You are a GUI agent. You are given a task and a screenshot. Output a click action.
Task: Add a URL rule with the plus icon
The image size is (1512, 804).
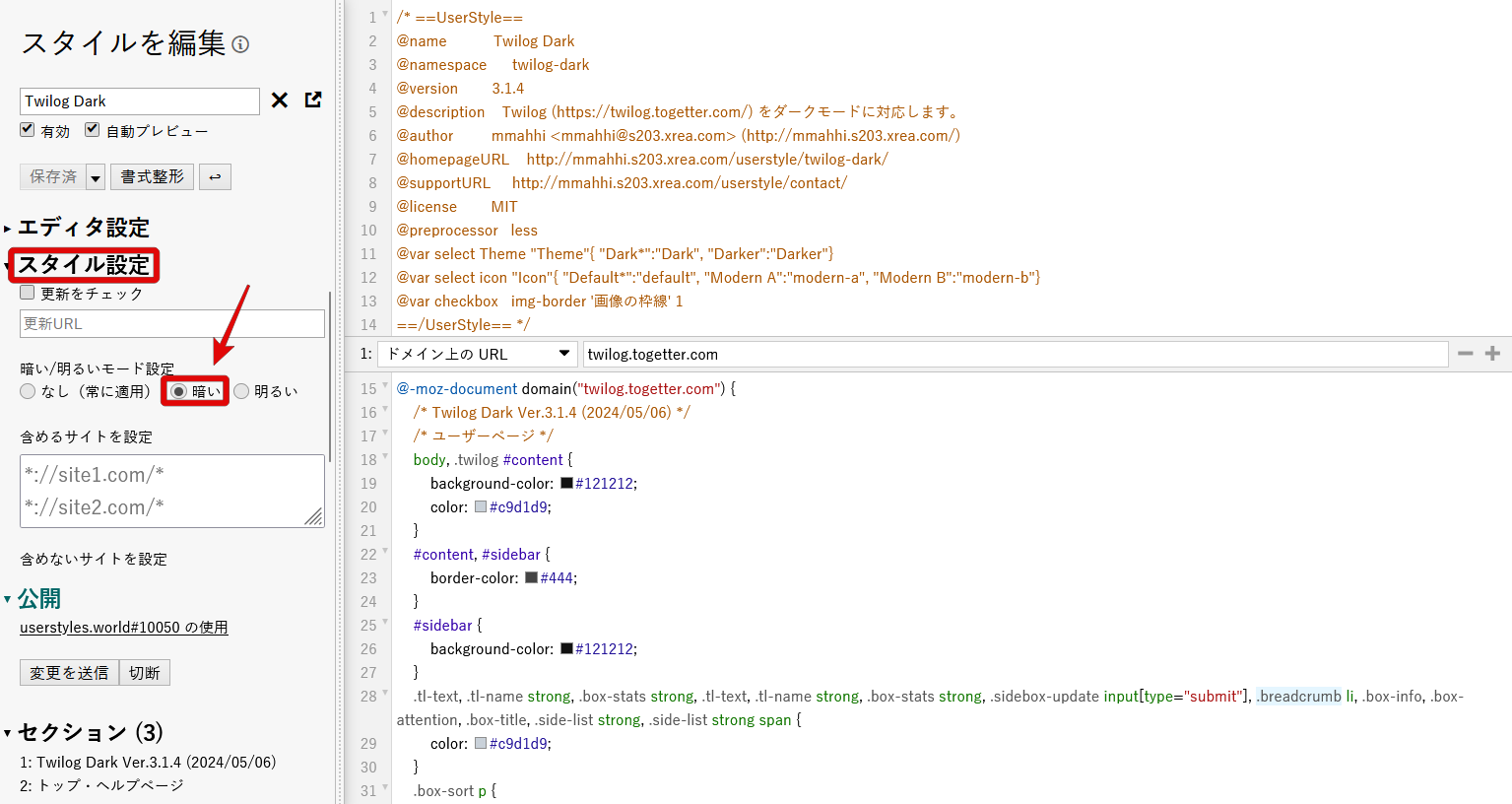coord(1492,354)
